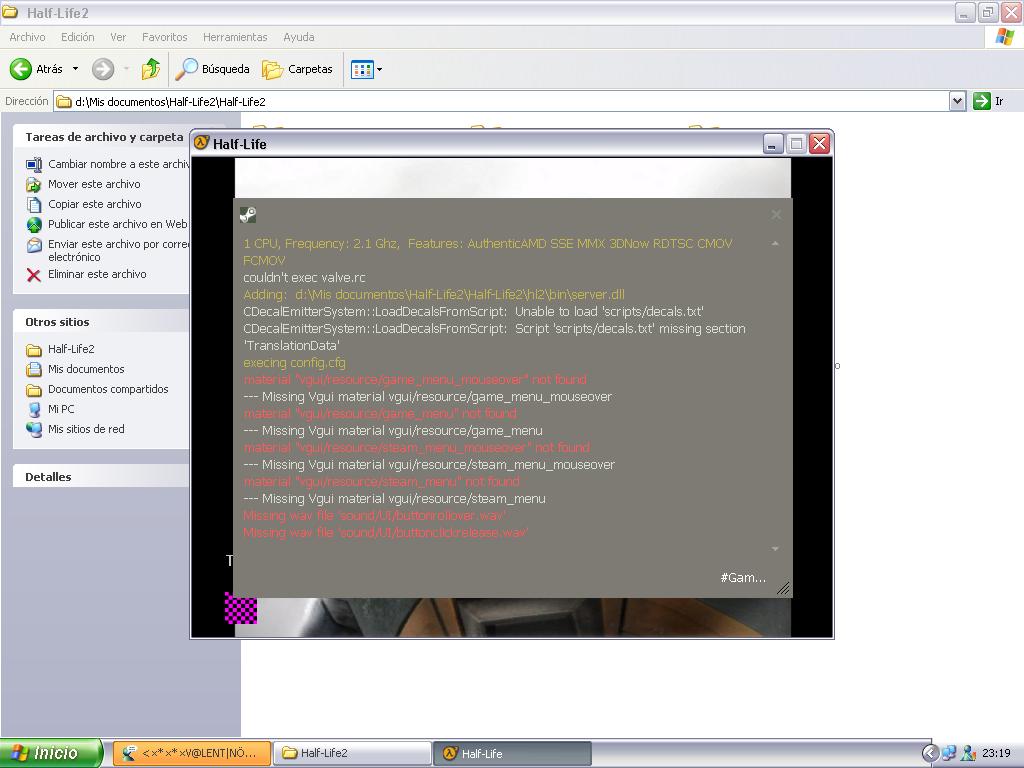Open Mi PC link
The width and height of the screenshot is (1024, 768).
tap(61, 409)
